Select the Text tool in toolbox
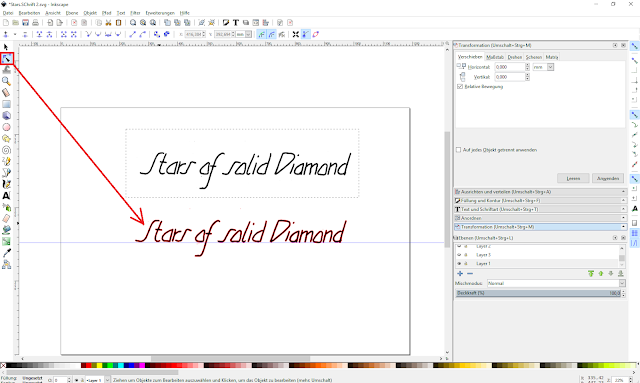 click(6, 196)
